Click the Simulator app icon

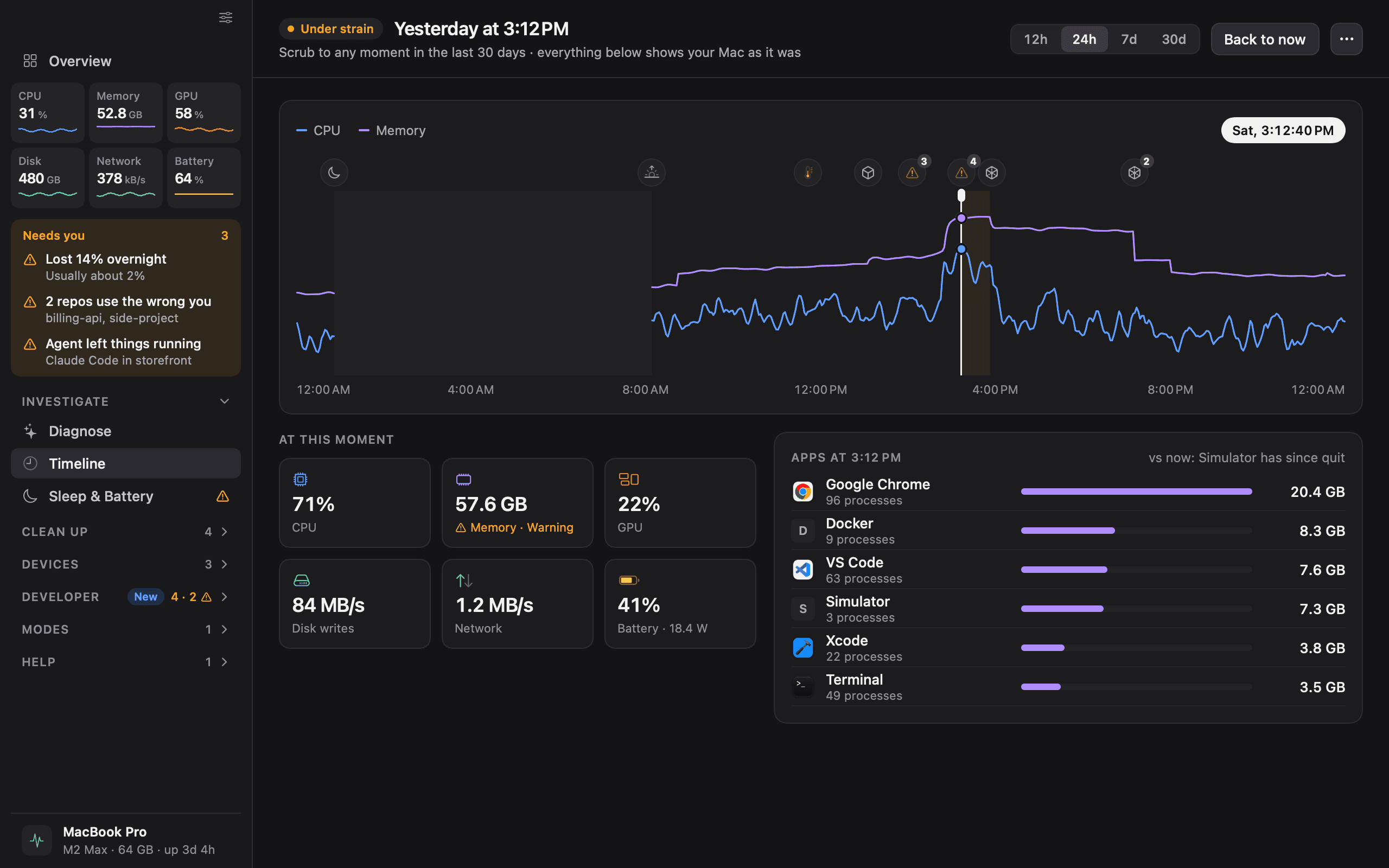point(802,609)
